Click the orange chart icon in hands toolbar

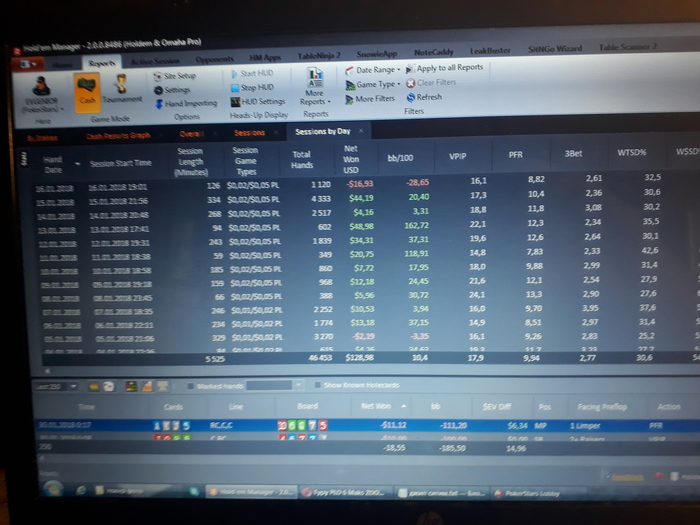coord(147,386)
